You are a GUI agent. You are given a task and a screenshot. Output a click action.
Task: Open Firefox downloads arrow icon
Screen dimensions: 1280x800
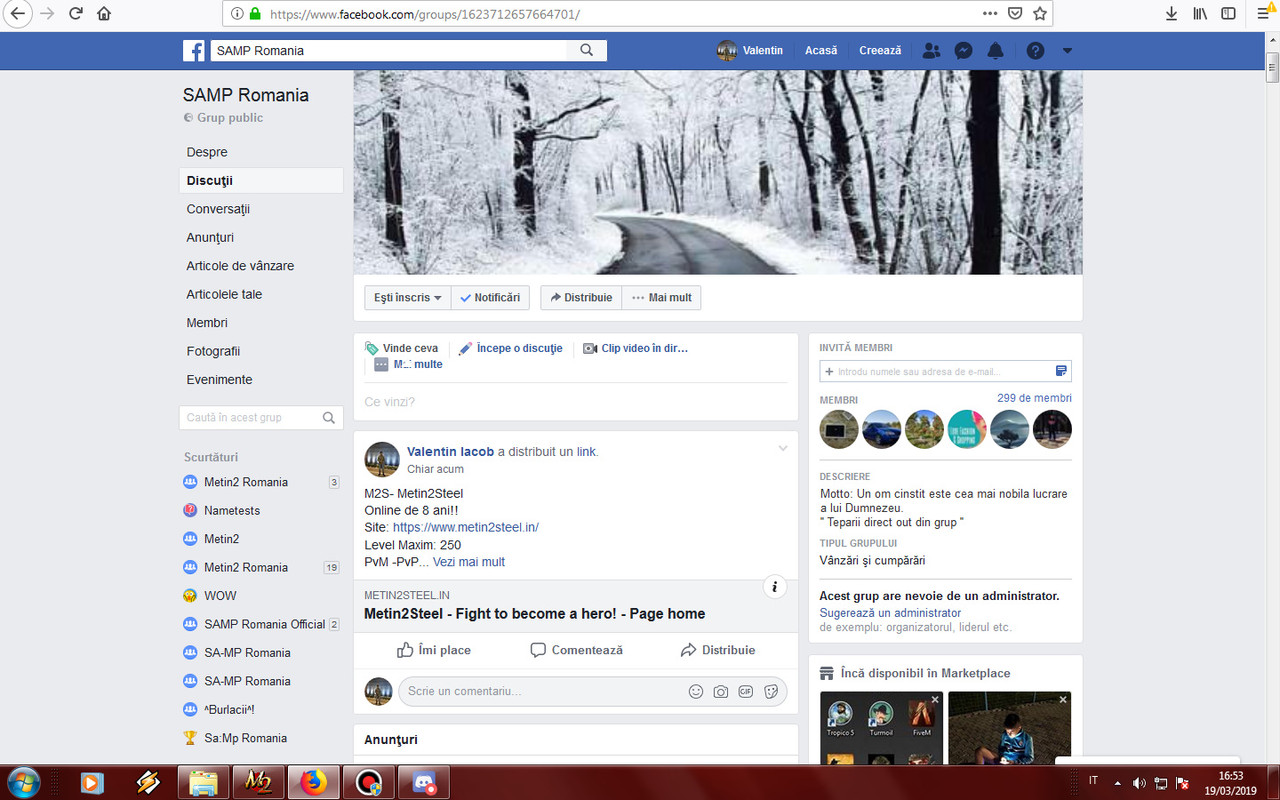[1172, 14]
